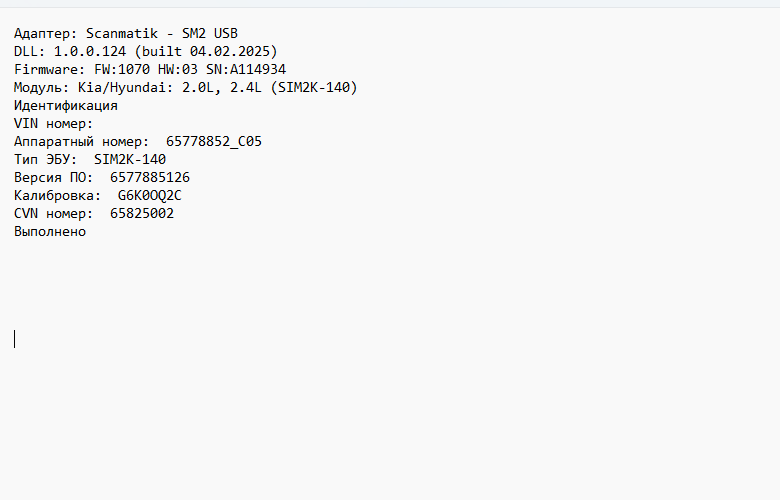Click the calibration code after Калибровка
Viewport: 780px width, 500px height.
(150, 196)
